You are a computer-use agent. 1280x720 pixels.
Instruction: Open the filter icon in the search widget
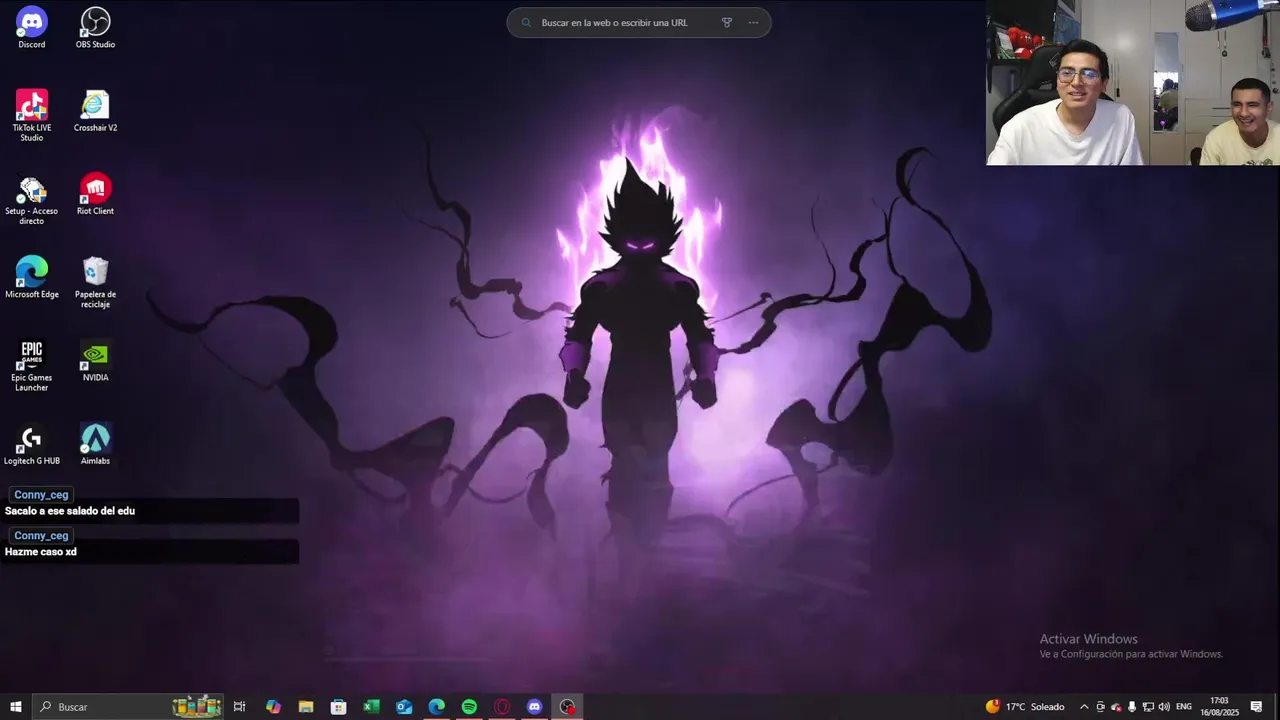[727, 22]
